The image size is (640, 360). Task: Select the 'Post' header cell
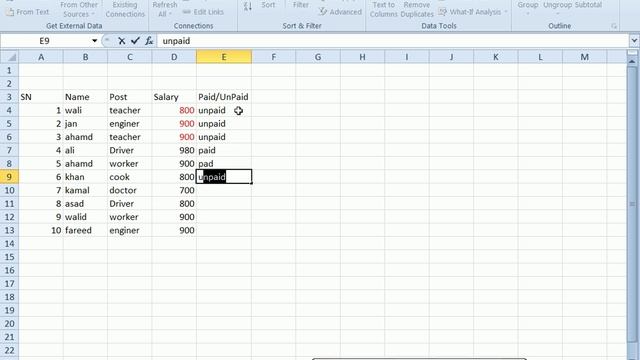pyautogui.click(x=129, y=97)
